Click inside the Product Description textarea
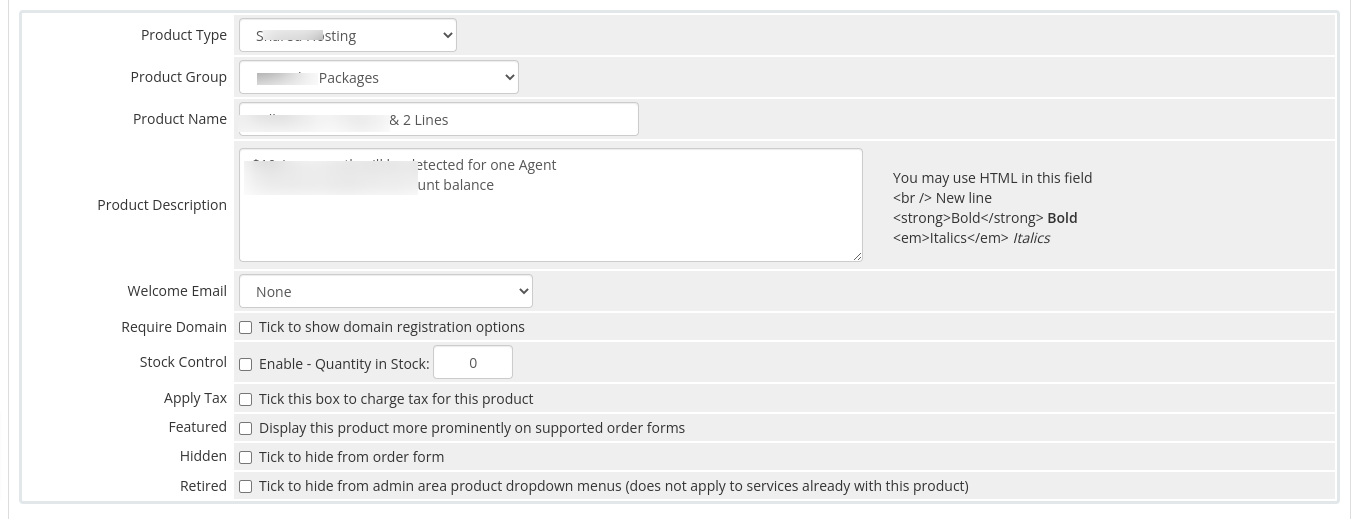The width and height of the screenshot is (1355, 519). (x=550, y=205)
